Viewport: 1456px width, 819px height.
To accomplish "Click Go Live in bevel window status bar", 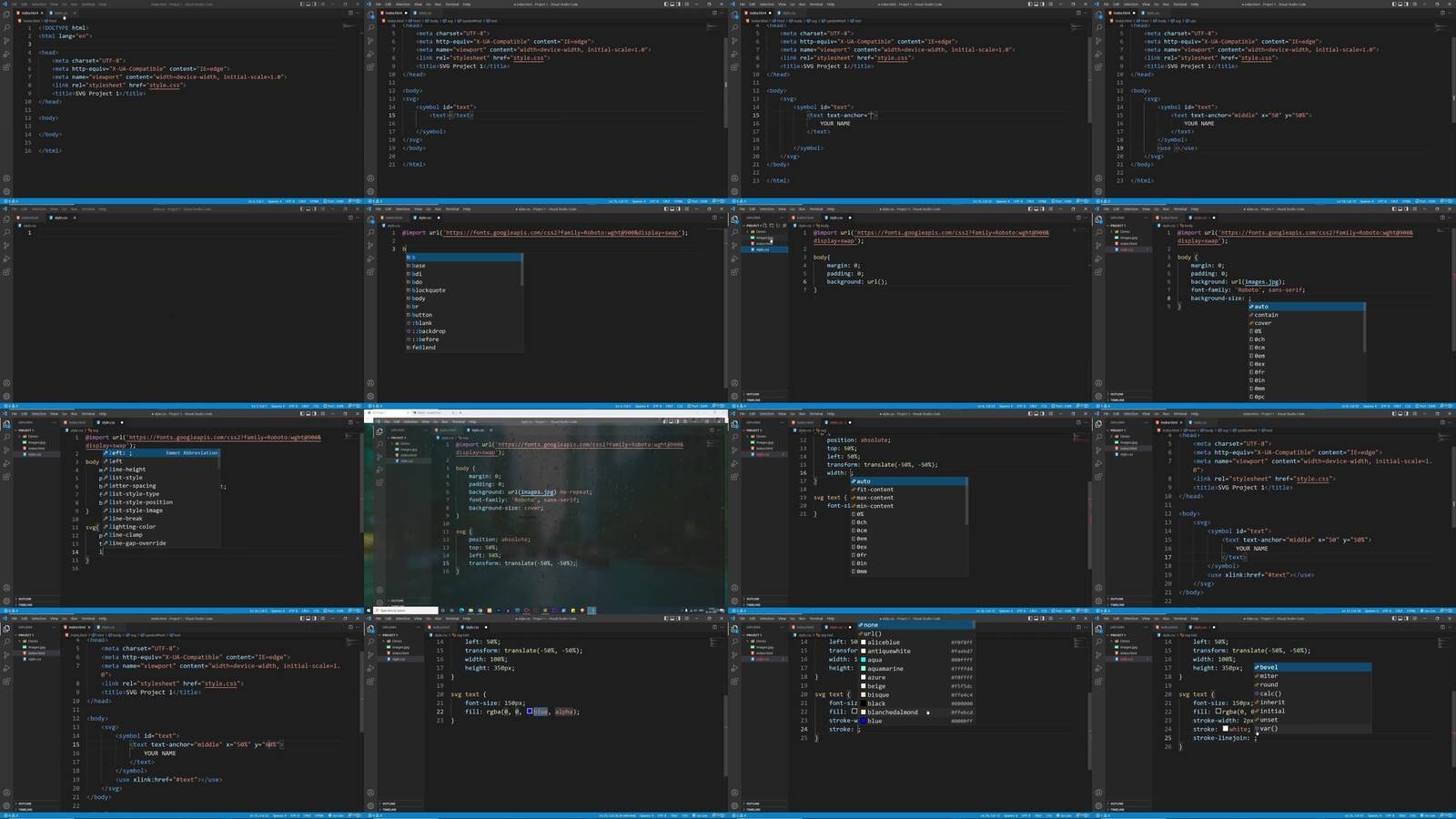I will click(1429, 815).
